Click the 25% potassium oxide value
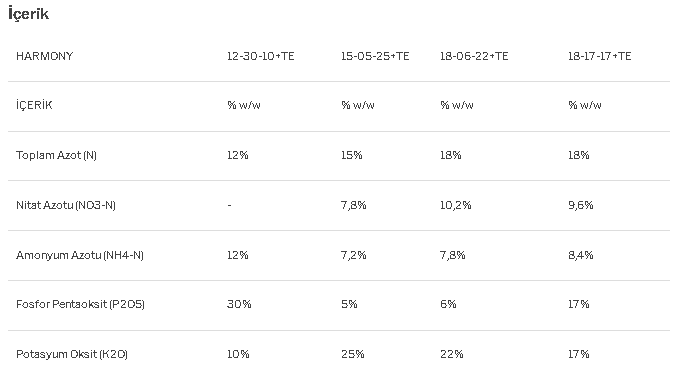678x379 pixels. click(x=352, y=354)
